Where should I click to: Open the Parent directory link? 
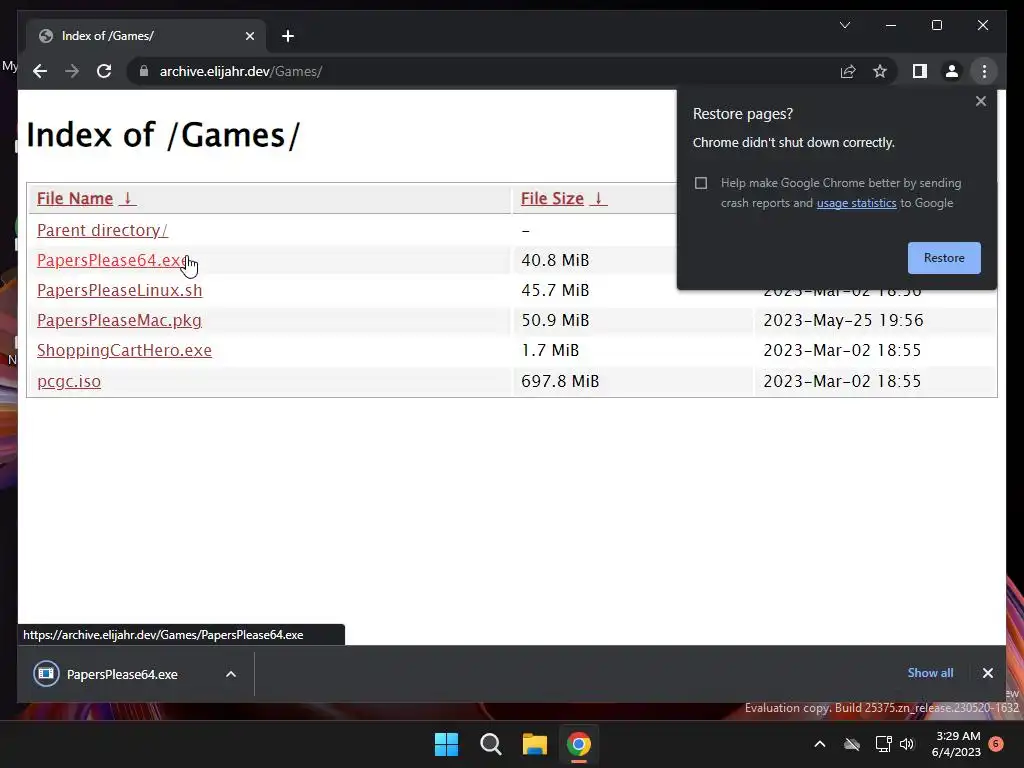coord(103,231)
